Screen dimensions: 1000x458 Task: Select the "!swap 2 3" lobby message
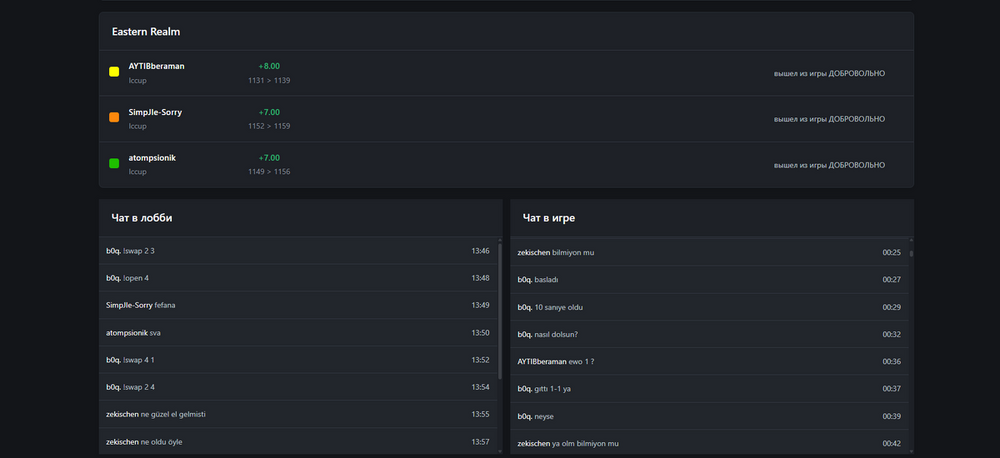[x=138, y=250]
